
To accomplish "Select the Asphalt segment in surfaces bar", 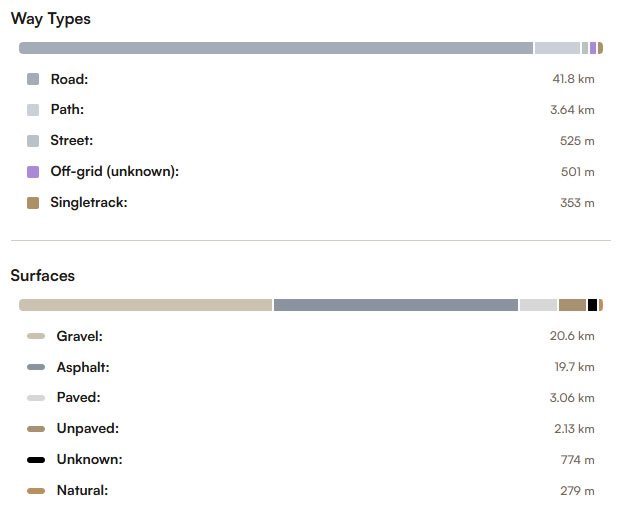I will tap(395, 305).
